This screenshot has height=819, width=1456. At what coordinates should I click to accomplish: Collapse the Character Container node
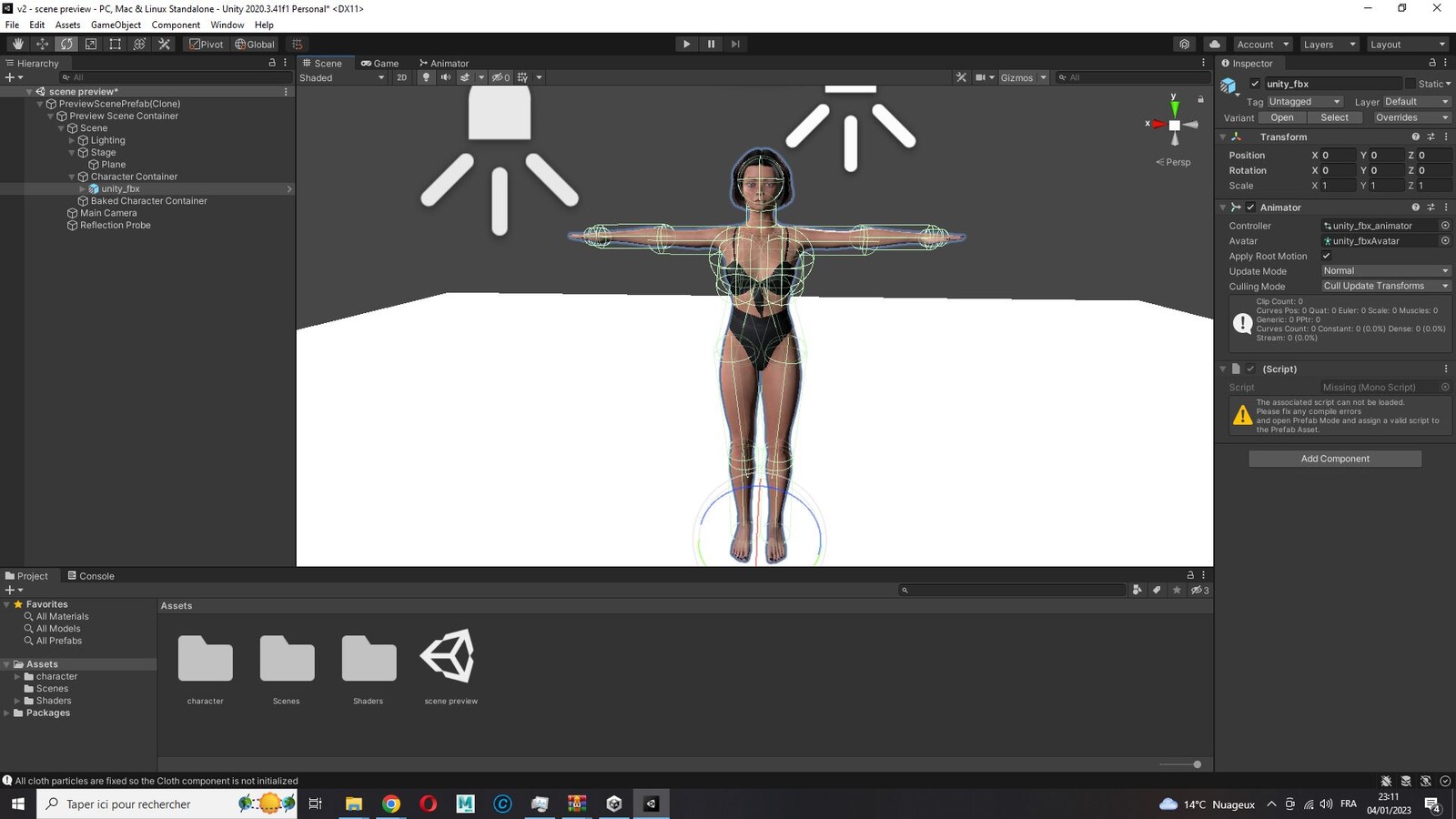click(x=72, y=177)
